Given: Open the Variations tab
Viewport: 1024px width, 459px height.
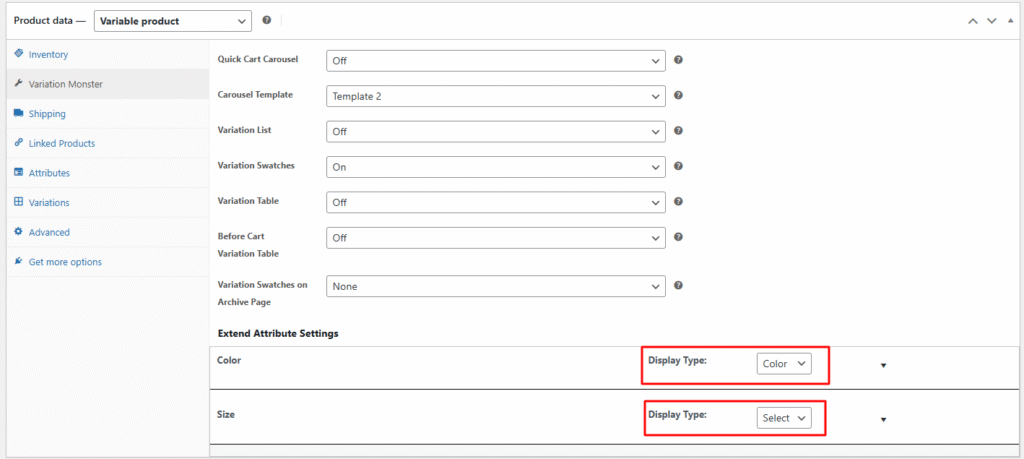Looking at the screenshot, I should pos(49,202).
